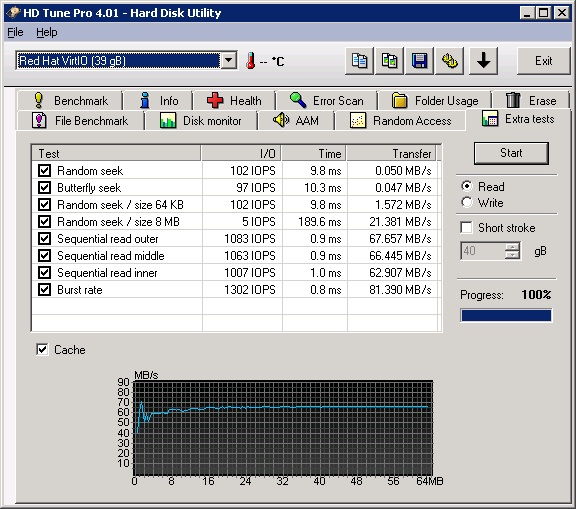Click the down arrow minimize-to-tray icon
The image size is (576, 509).
tap(483, 61)
